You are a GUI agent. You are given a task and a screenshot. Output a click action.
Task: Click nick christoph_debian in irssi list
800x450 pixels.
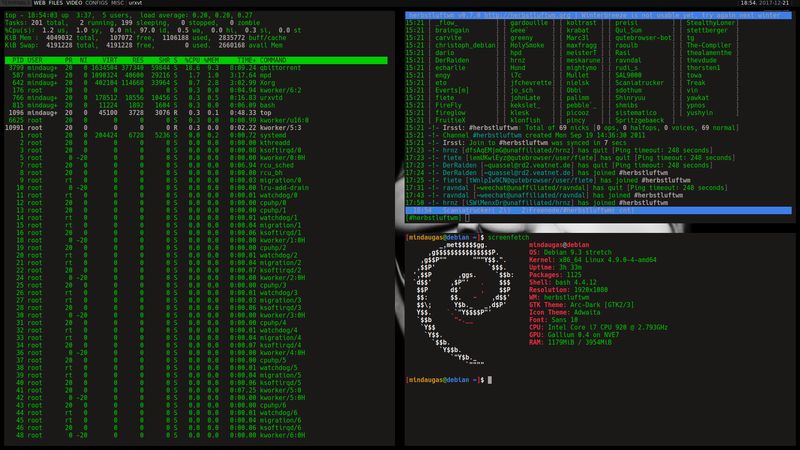point(465,45)
